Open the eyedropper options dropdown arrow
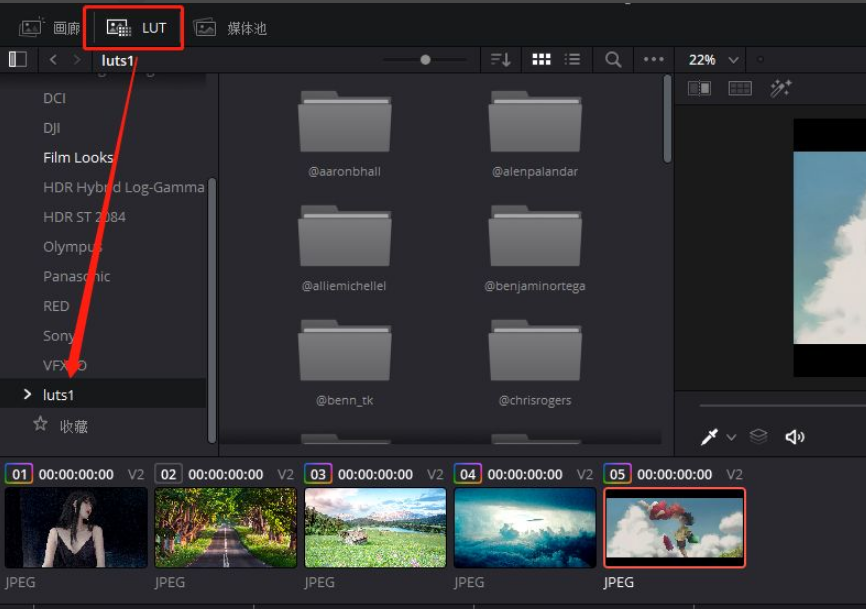Screen dimensions: 866x609 pos(731,437)
